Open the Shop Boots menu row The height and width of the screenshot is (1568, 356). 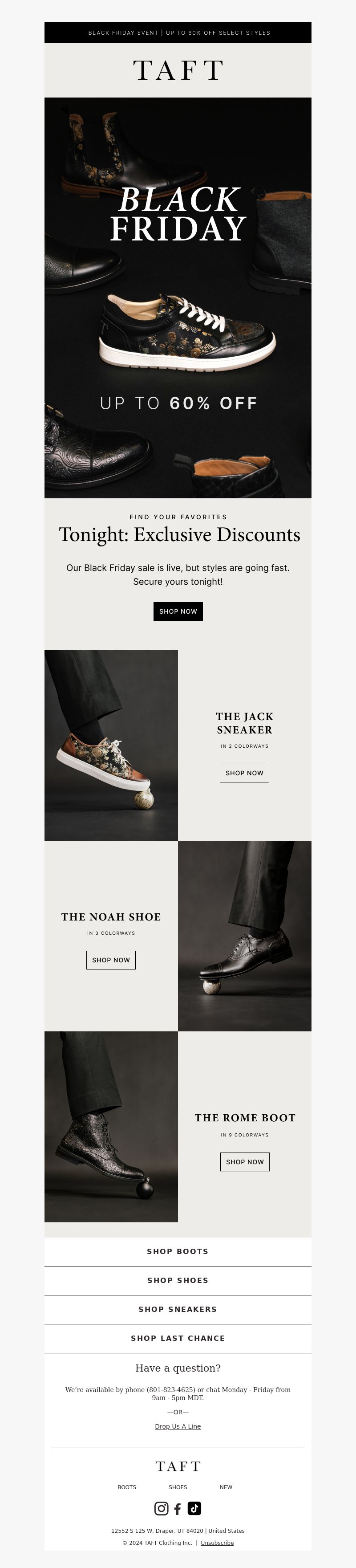pyautogui.click(x=178, y=1251)
